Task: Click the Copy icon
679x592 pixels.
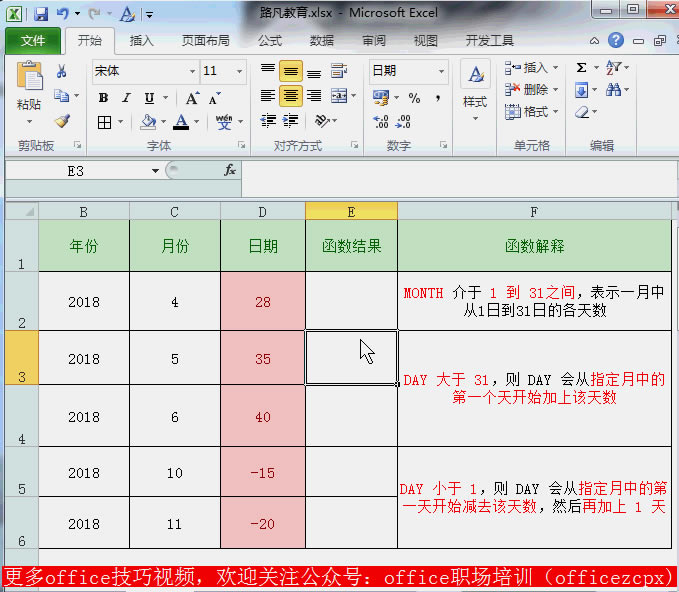Action: coord(61,96)
